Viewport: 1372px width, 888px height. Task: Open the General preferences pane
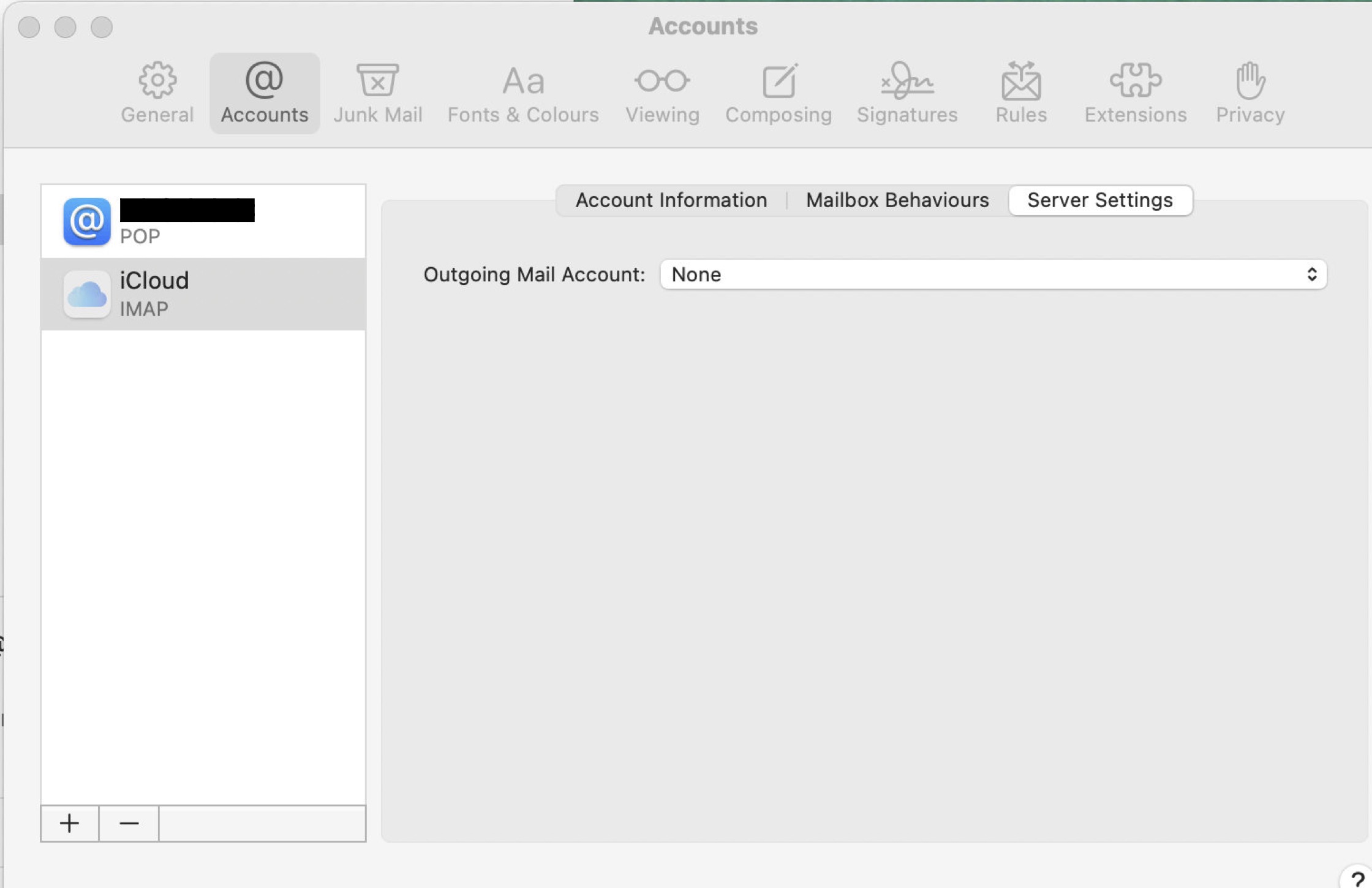point(157,93)
